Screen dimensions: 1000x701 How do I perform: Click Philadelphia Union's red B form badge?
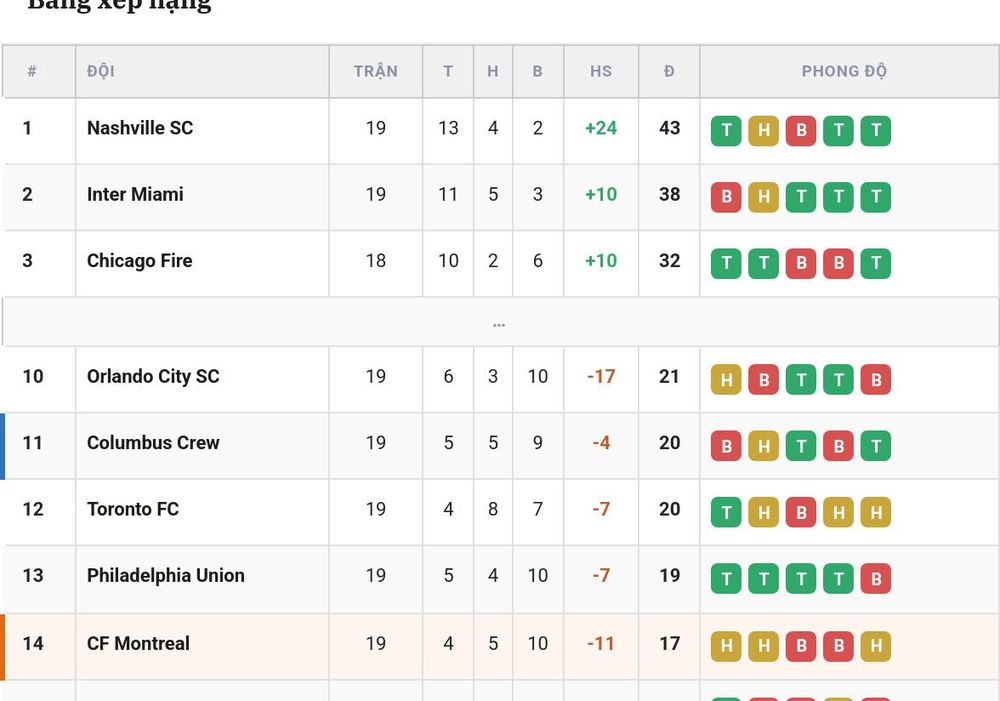pos(876,579)
